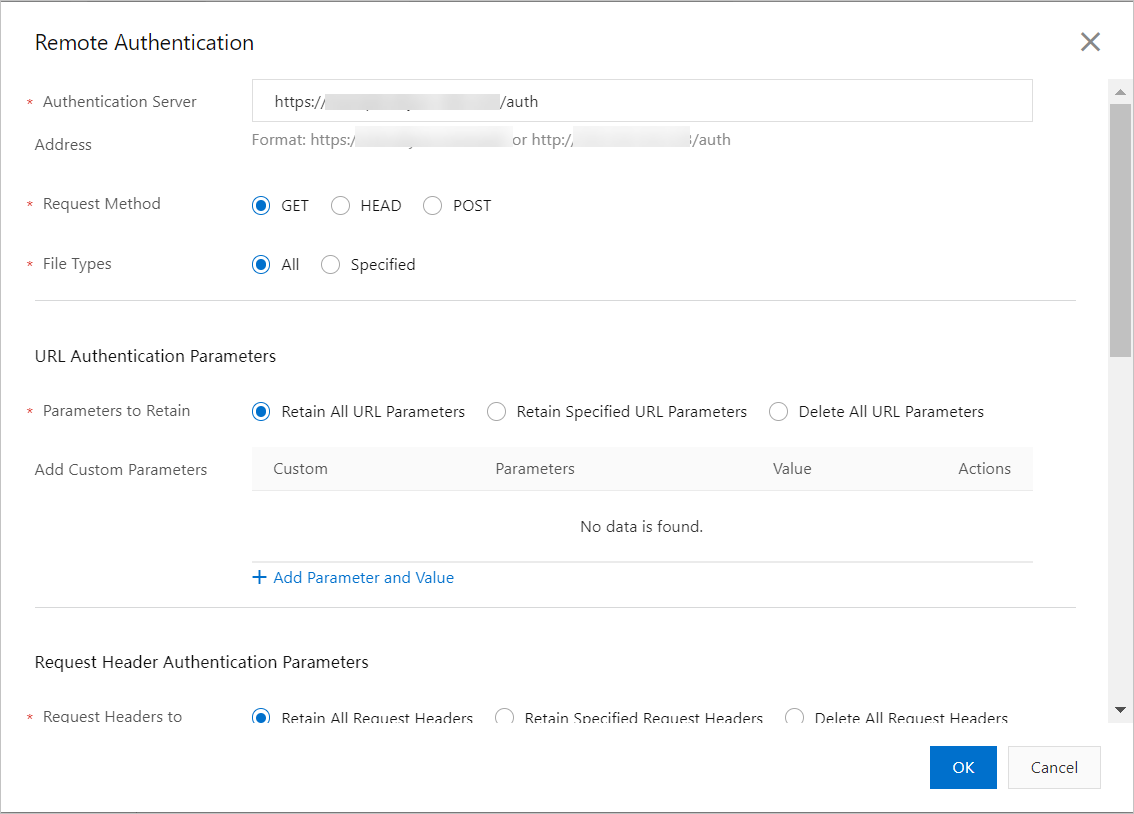The height and width of the screenshot is (814, 1134).
Task: Select Retain All Request Headers
Action: pos(262,717)
